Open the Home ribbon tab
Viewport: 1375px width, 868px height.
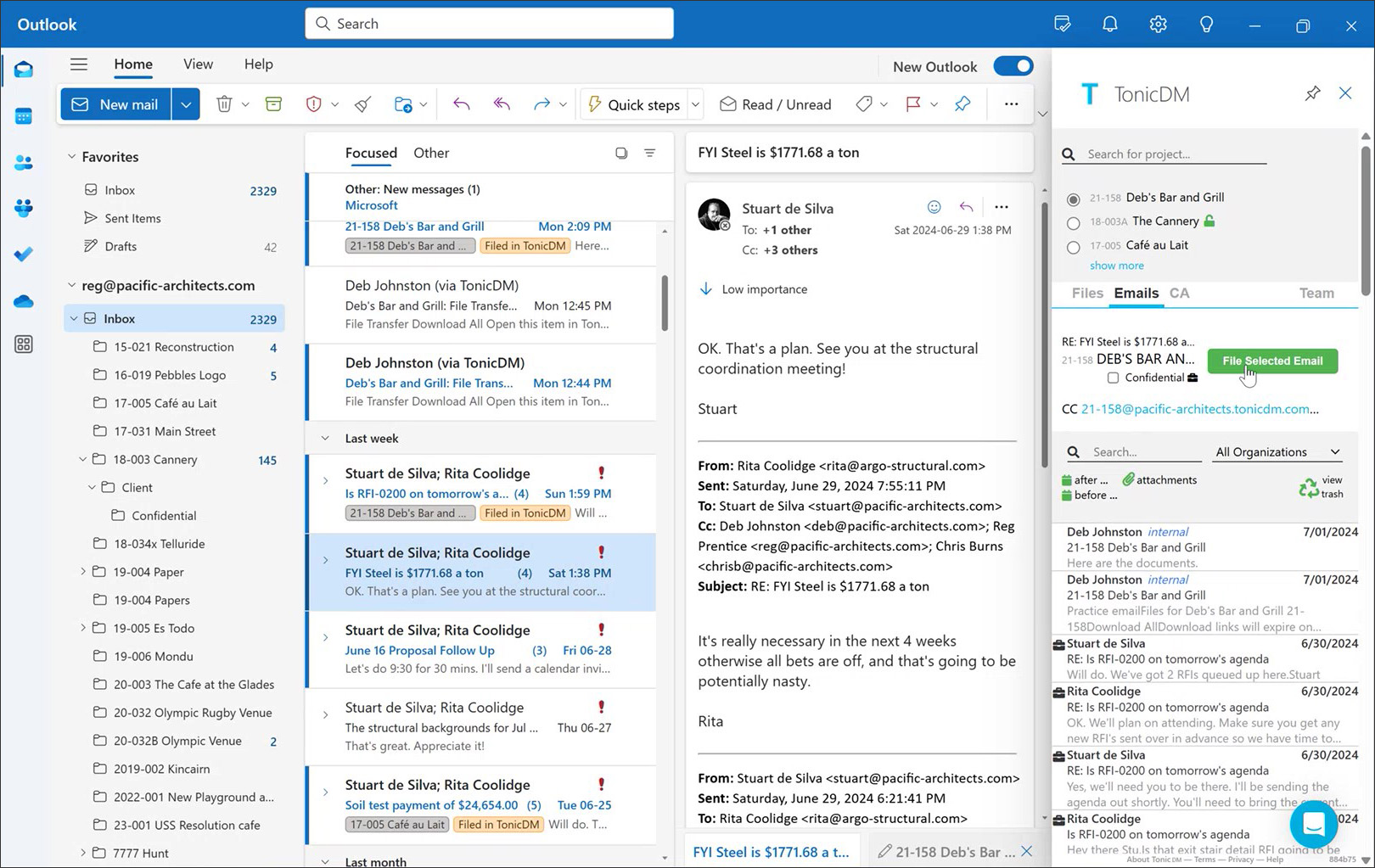click(x=133, y=64)
